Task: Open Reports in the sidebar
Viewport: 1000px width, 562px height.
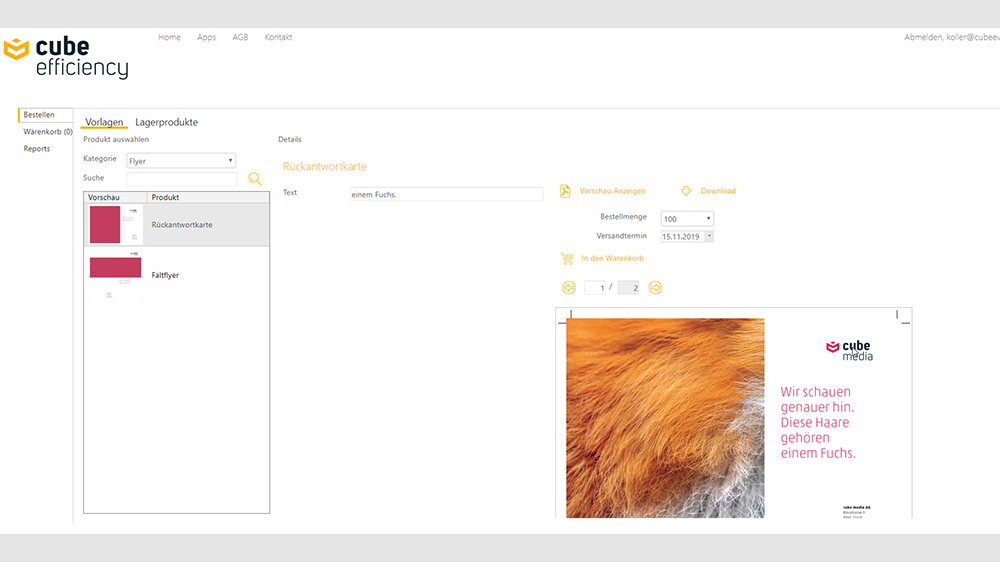Action: tap(36, 149)
